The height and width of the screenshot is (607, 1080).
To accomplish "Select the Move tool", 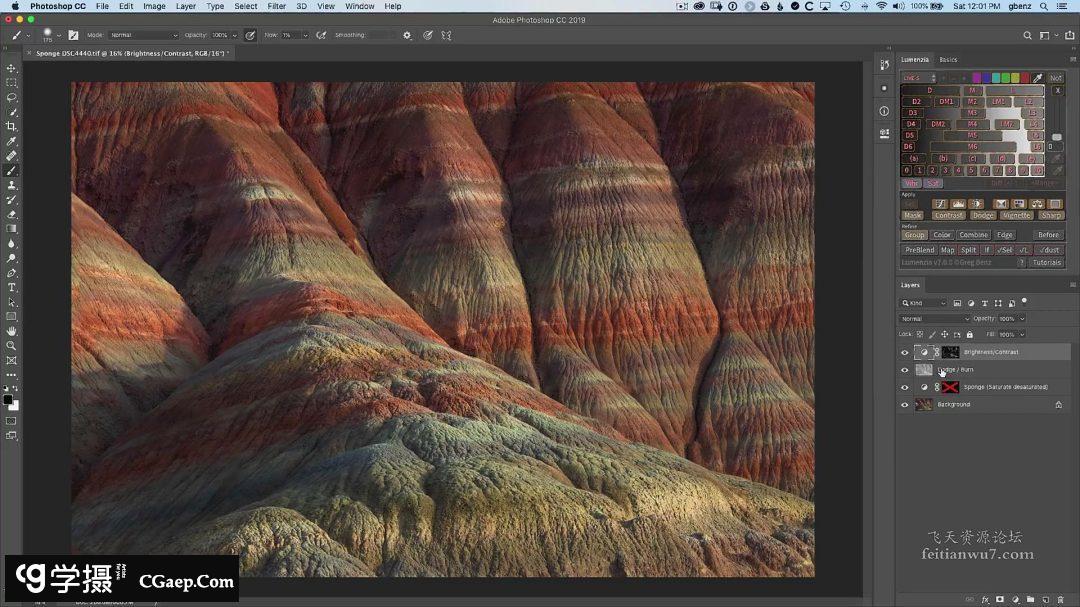I will pyautogui.click(x=12, y=68).
